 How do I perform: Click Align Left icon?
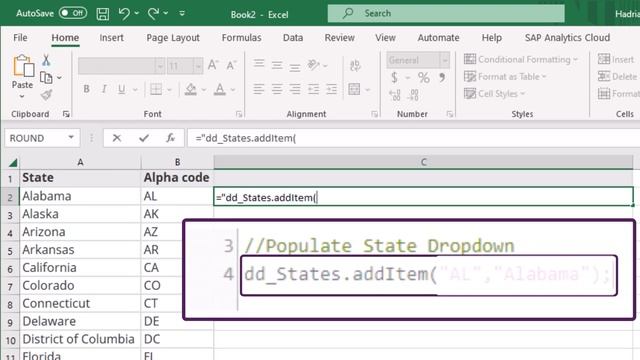click(258, 89)
